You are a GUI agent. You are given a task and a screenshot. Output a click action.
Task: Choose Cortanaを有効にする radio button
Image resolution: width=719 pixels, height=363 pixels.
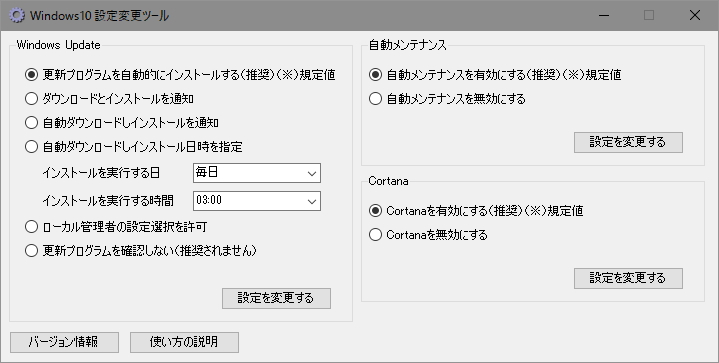click(x=375, y=211)
